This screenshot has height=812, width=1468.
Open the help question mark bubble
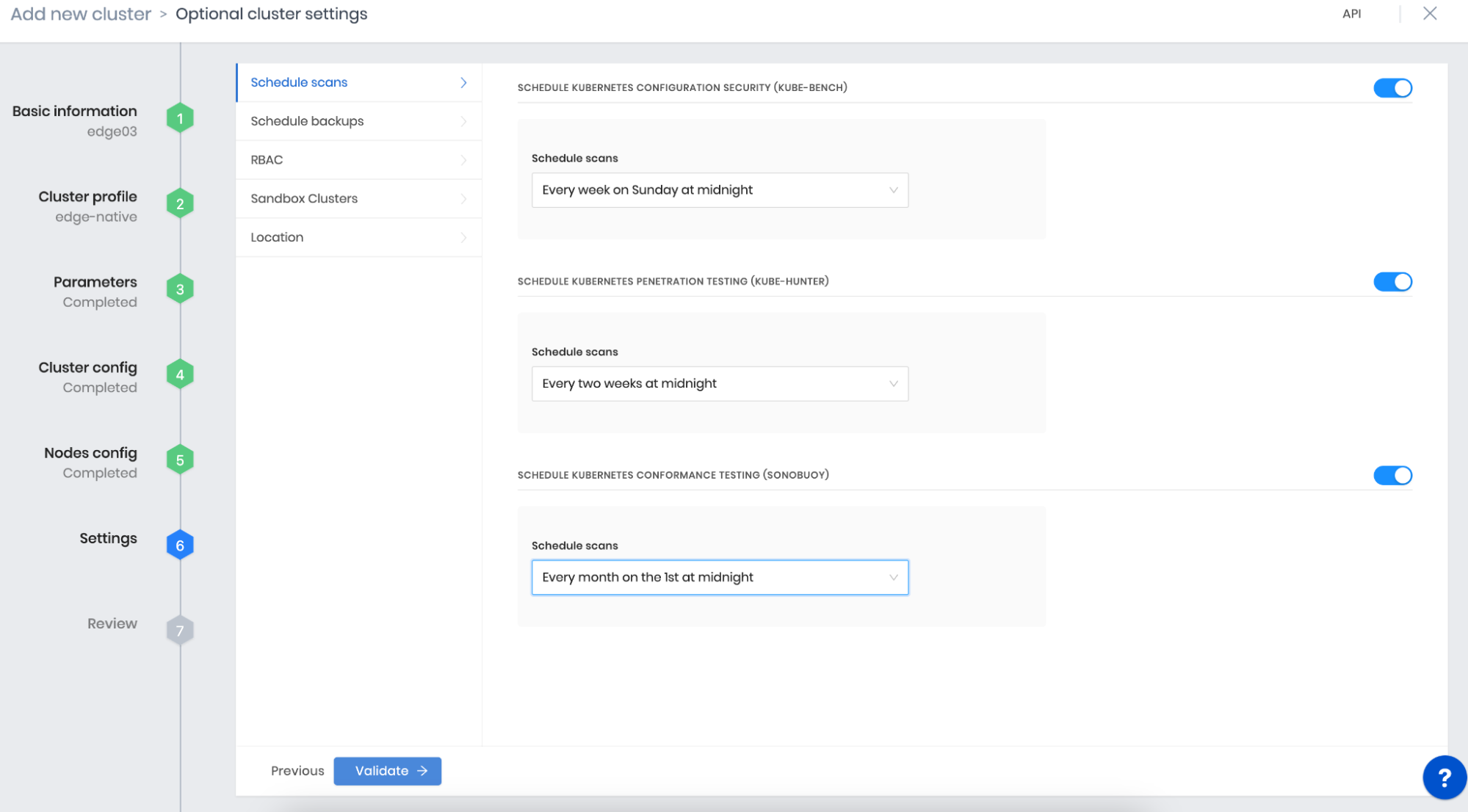click(x=1444, y=777)
